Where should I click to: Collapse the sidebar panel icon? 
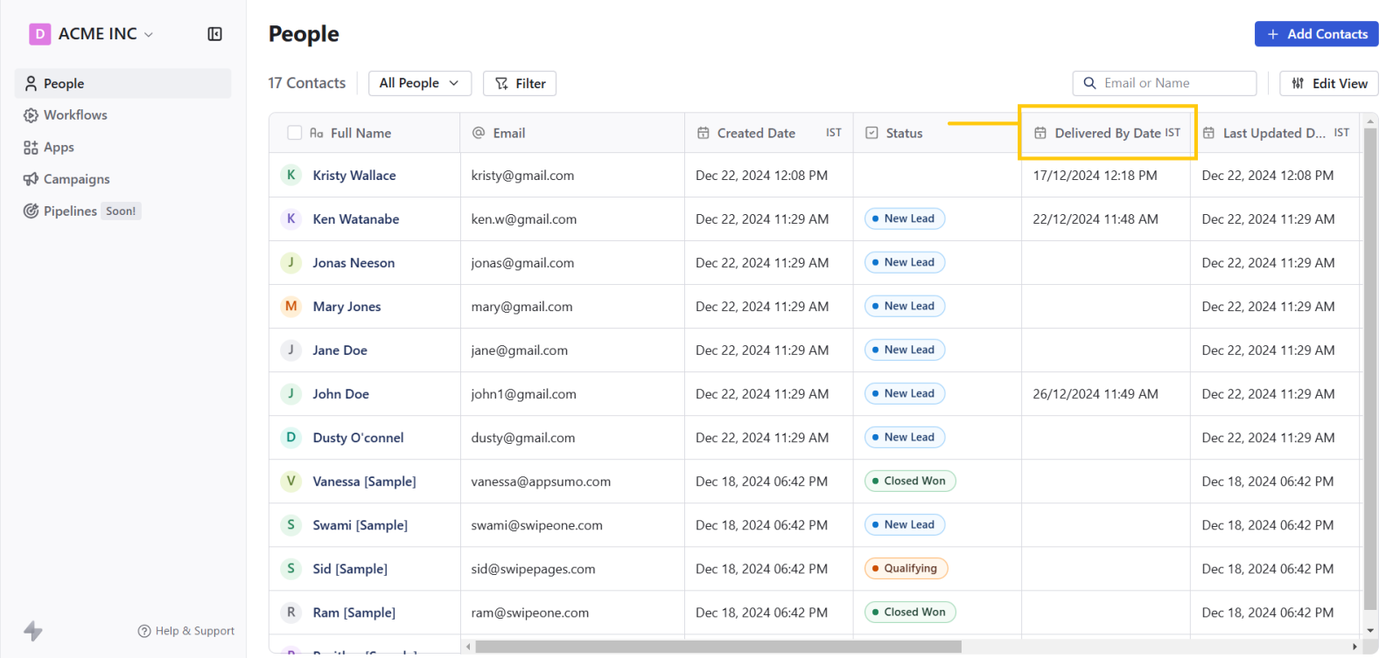[215, 34]
